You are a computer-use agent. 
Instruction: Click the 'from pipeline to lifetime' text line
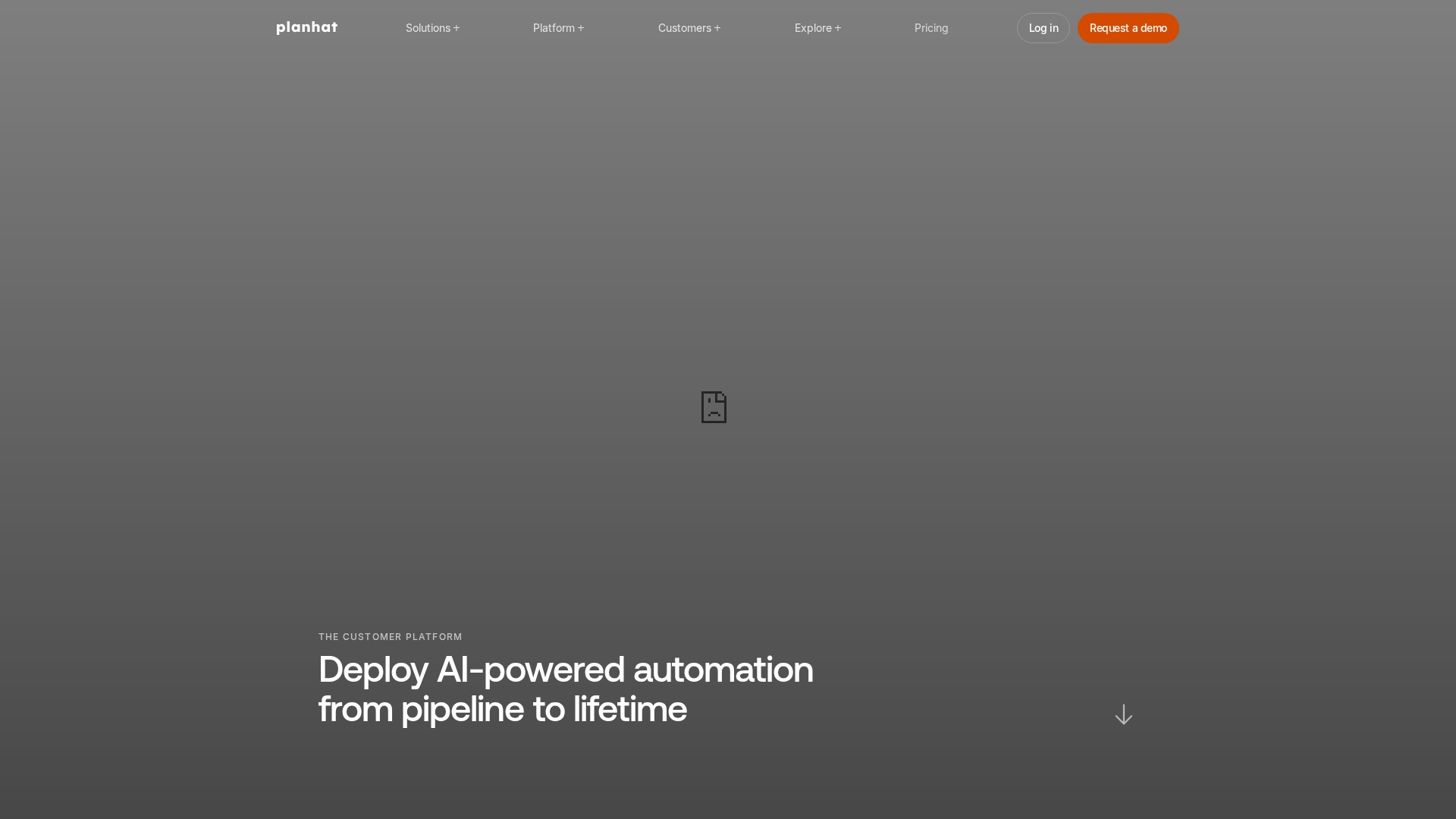point(502,709)
